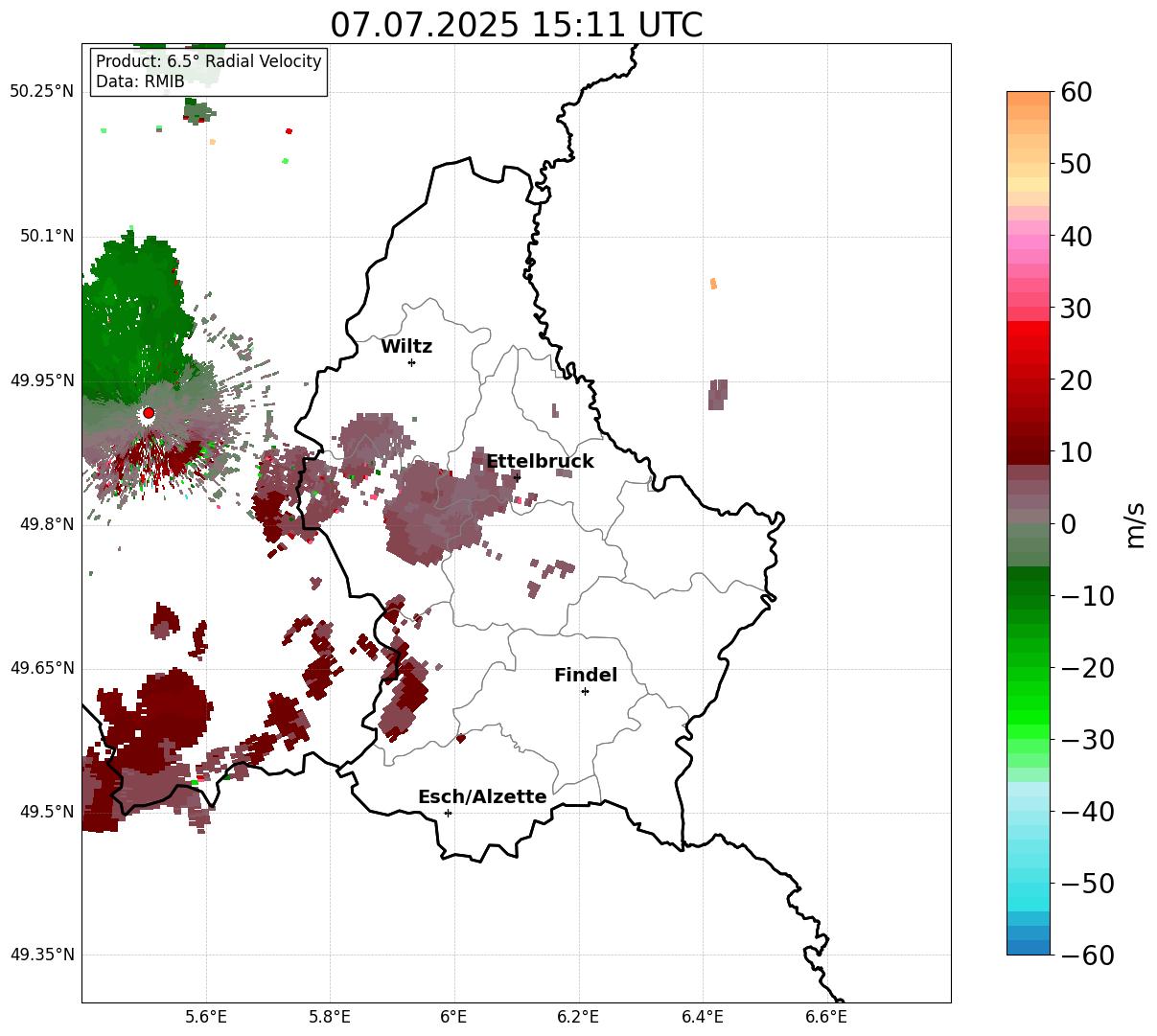Click the m/s colorbar unit label
Screen dimensions: 1157x1036
(1135, 524)
